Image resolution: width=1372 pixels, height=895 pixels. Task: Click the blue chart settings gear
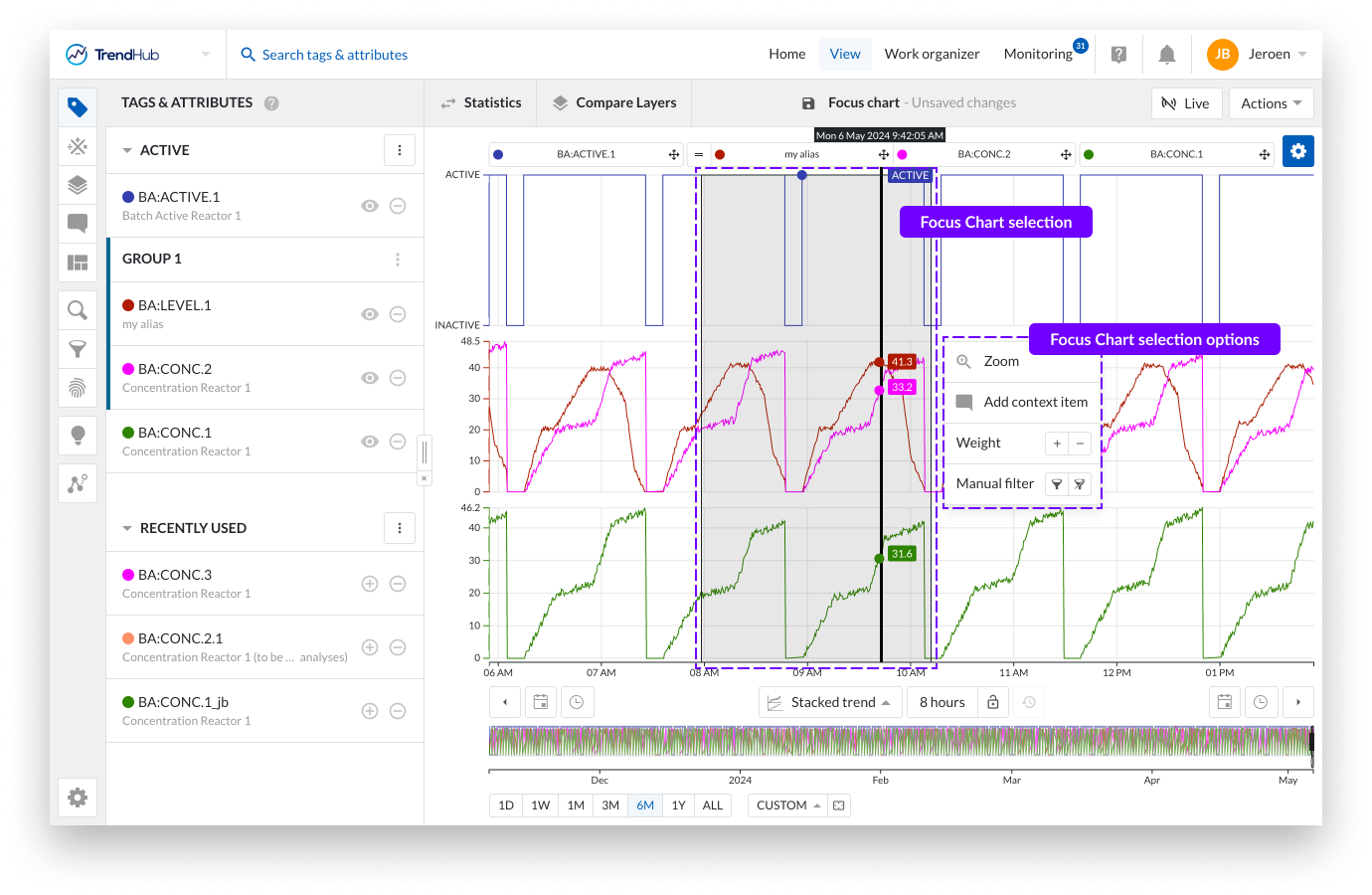click(x=1297, y=151)
